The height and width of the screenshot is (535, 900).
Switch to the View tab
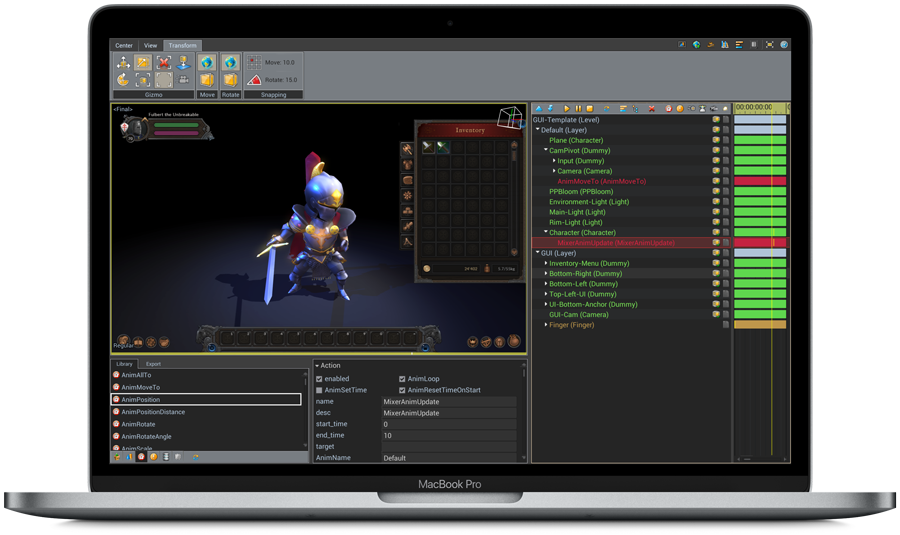[x=150, y=45]
